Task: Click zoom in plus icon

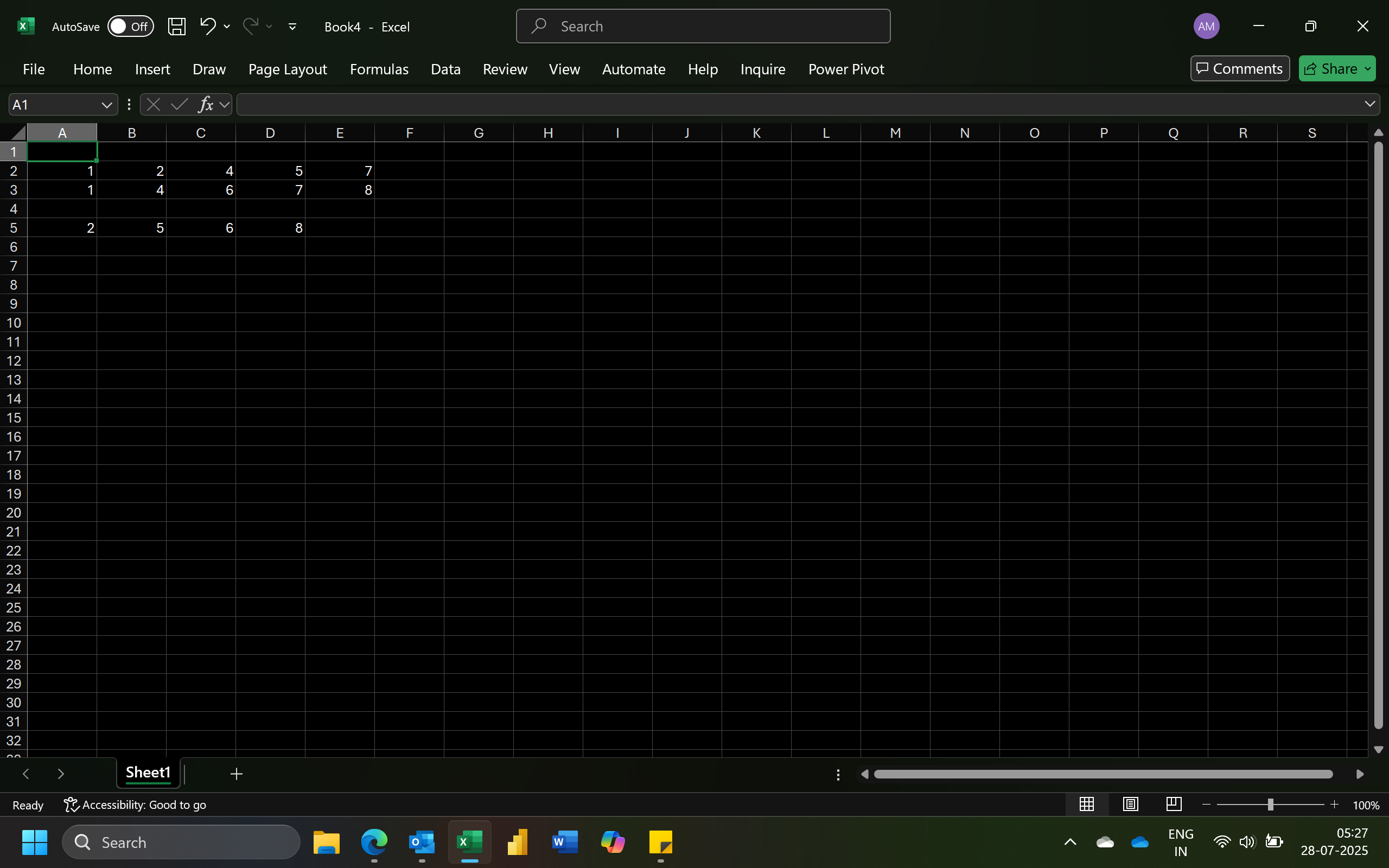Action: [x=1335, y=805]
